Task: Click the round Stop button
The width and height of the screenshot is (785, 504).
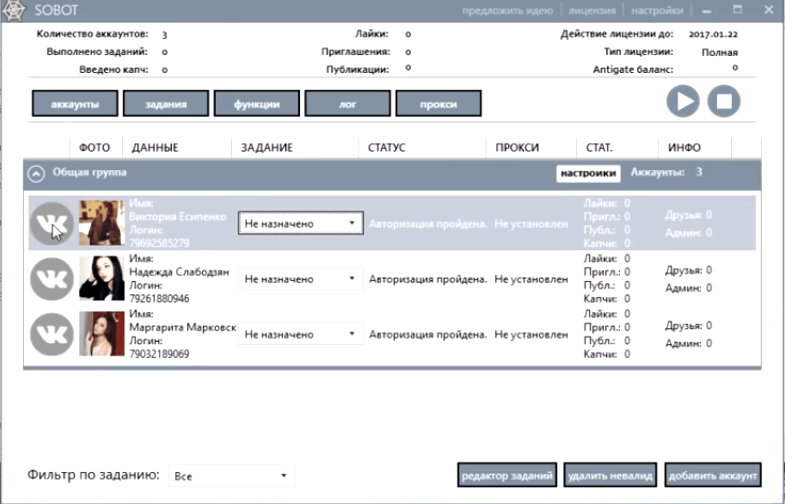Action: point(724,102)
